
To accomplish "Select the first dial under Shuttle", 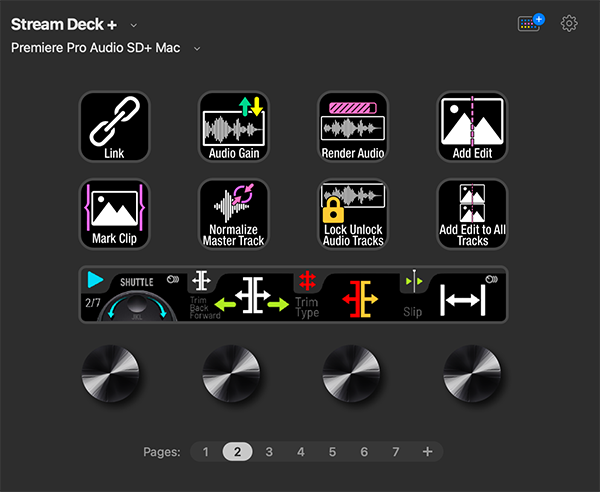I will pyautogui.click(x=111, y=373).
